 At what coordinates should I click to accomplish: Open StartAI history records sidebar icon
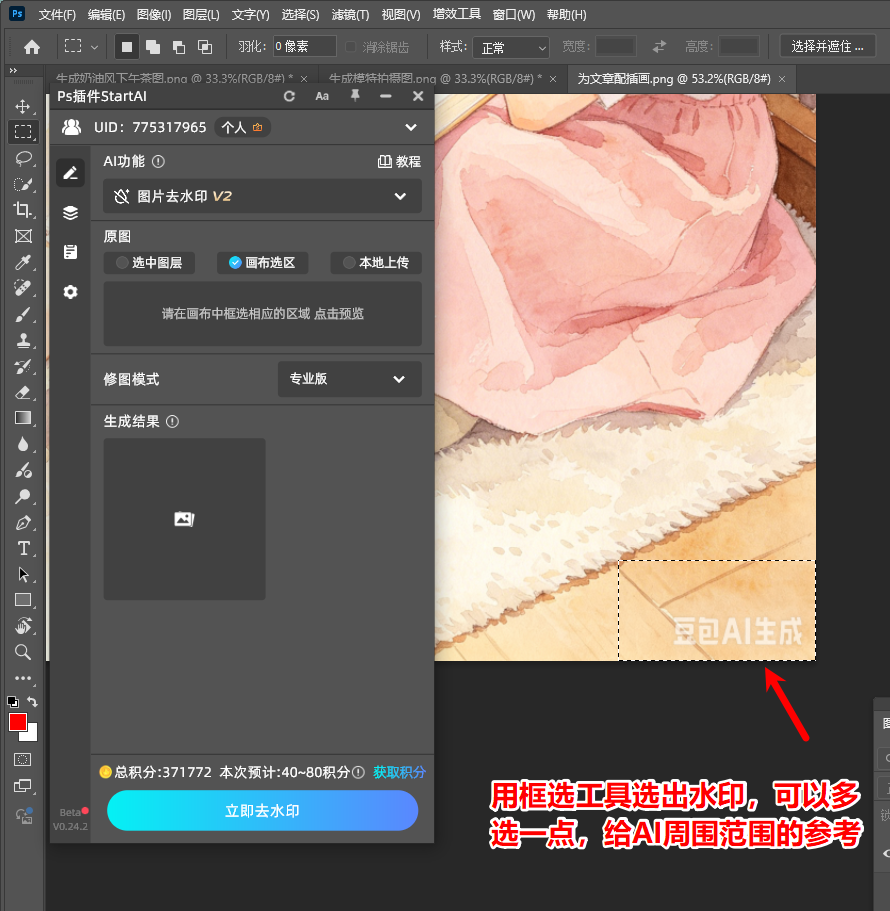pyautogui.click(x=70, y=252)
